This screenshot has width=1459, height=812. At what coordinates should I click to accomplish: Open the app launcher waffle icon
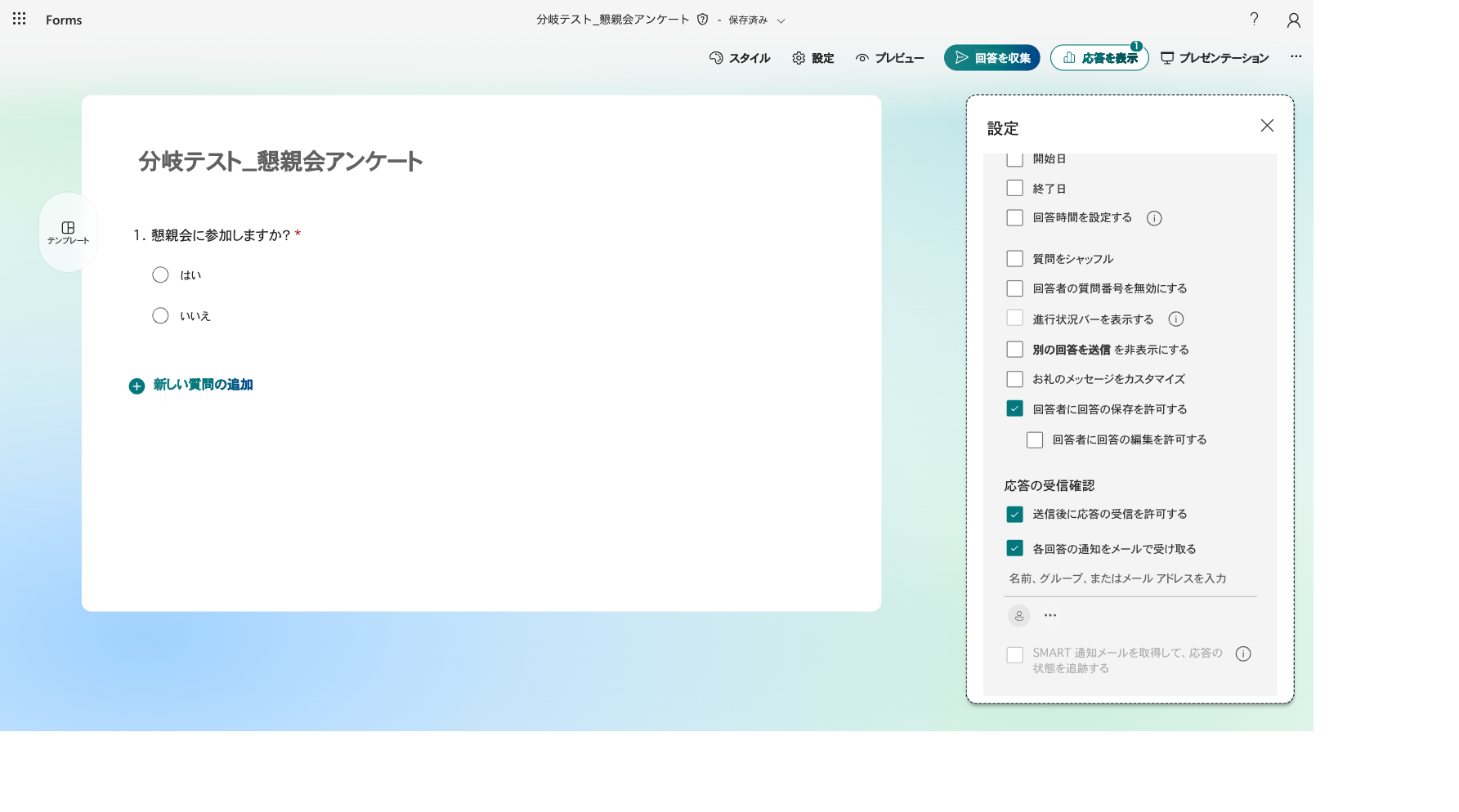tap(20, 19)
